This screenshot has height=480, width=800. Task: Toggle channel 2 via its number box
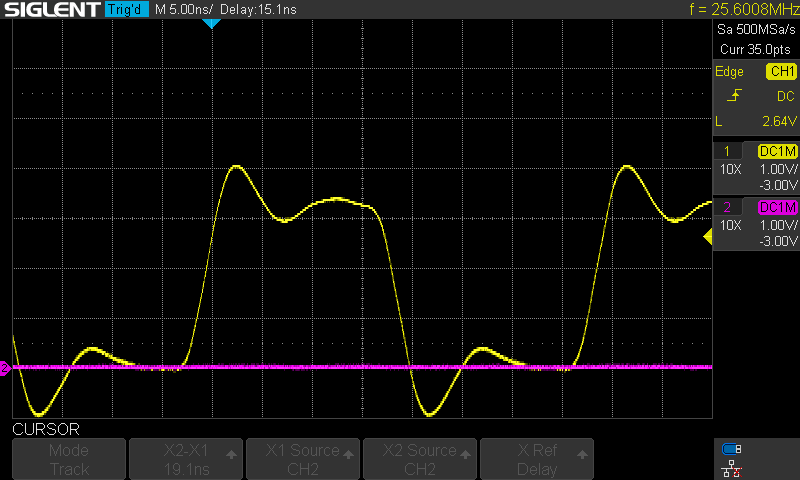tap(727, 207)
